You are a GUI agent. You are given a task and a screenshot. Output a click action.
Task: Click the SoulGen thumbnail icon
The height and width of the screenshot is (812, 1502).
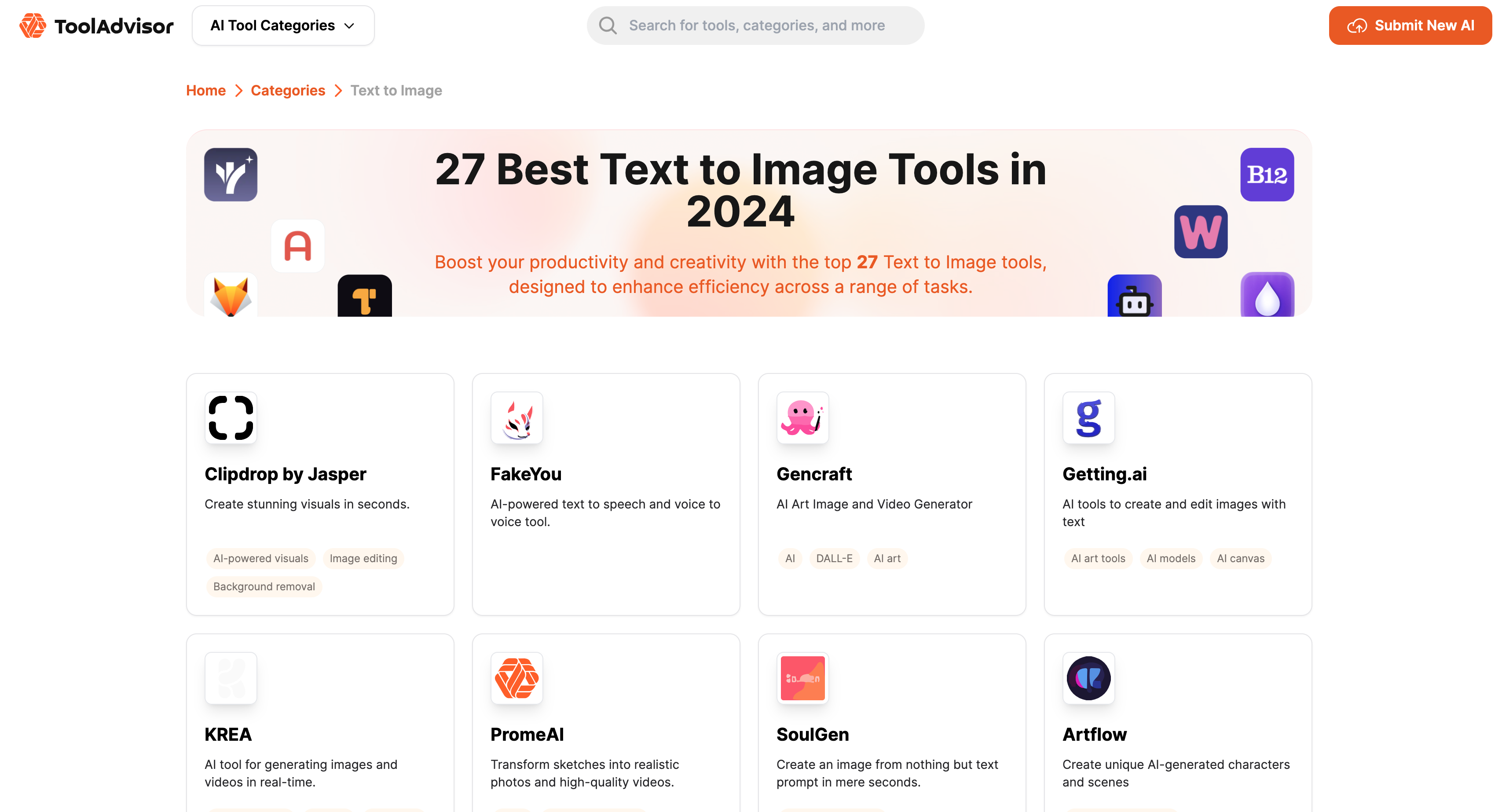click(x=802, y=678)
